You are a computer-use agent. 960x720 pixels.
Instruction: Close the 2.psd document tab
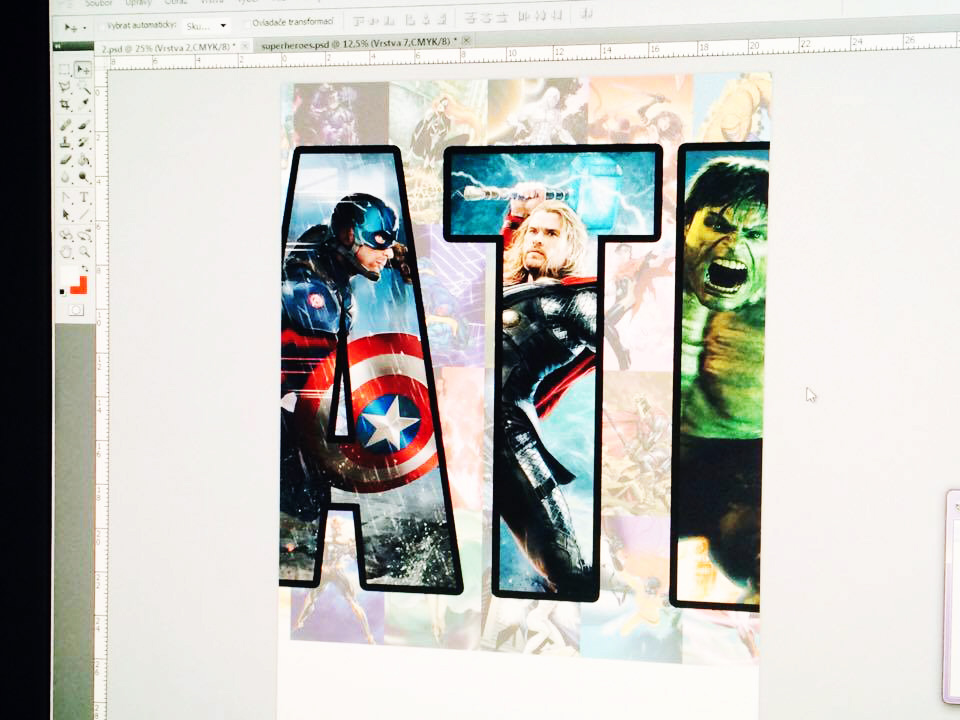coord(245,46)
